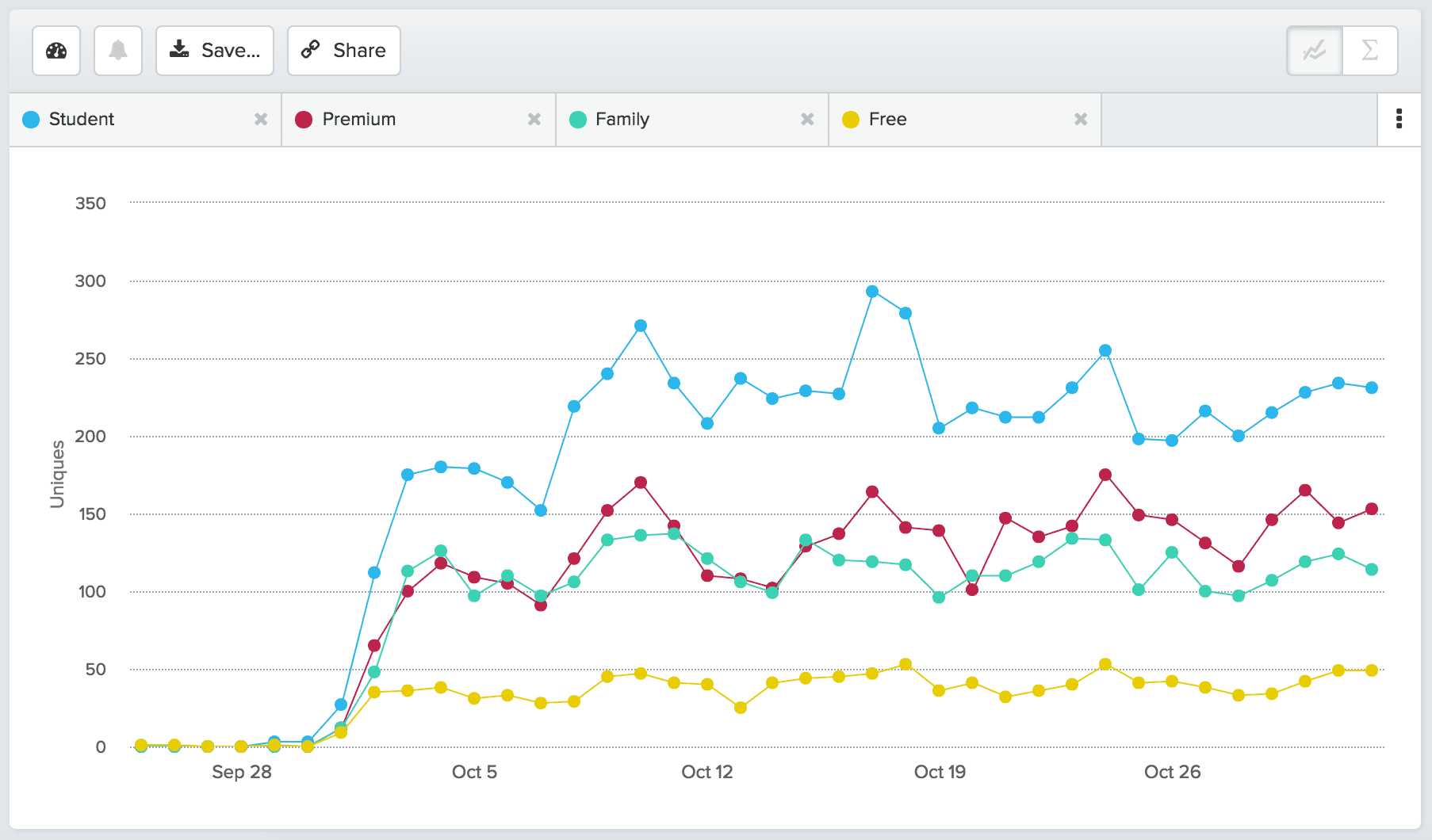Click the Student peak data point near Oct 19
Image resolution: width=1432 pixels, height=840 pixels.
pyautogui.click(x=871, y=292)
